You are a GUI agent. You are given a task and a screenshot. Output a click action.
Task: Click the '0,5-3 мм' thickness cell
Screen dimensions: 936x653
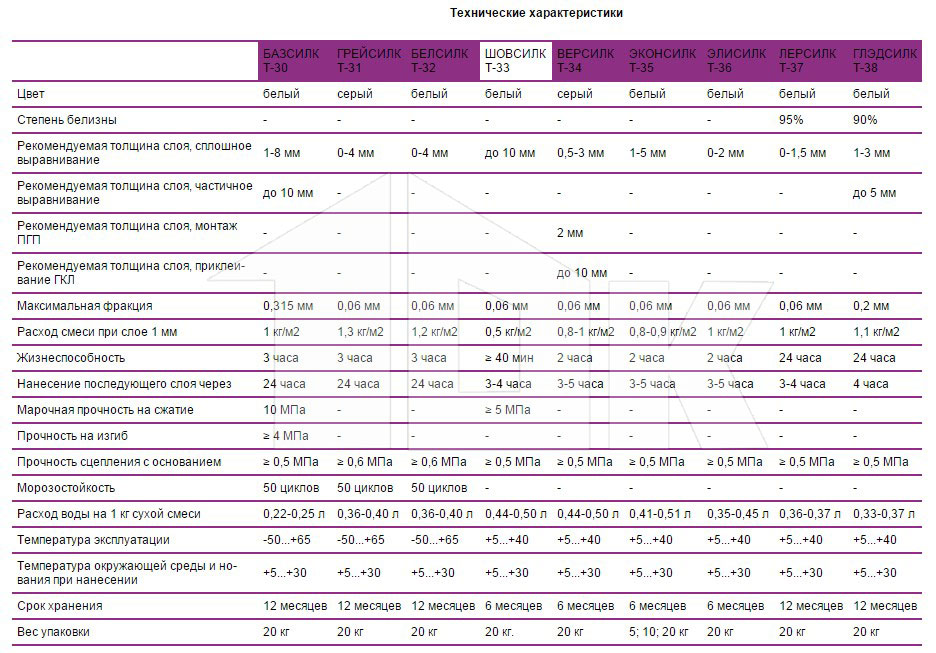581,153
